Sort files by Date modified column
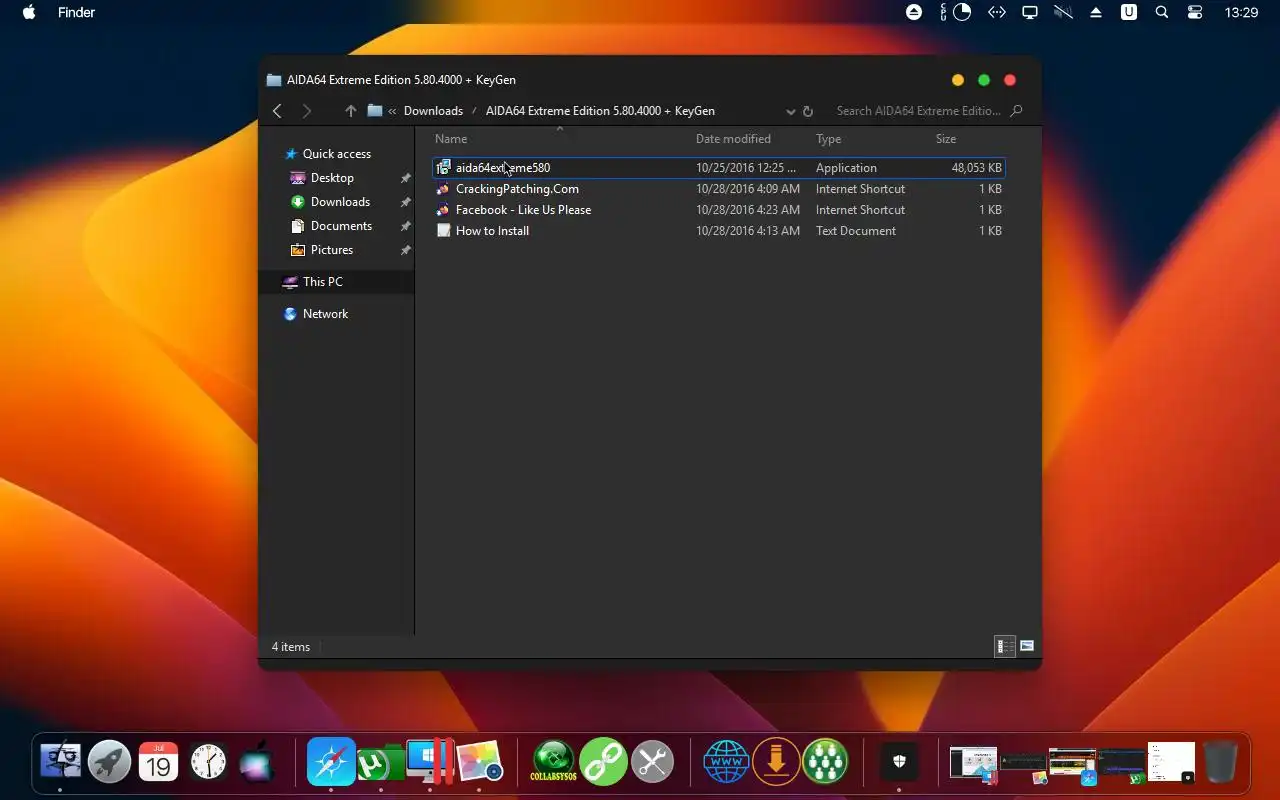The image size is (1280, 800). pyautogui.click(x=733, y=139)
